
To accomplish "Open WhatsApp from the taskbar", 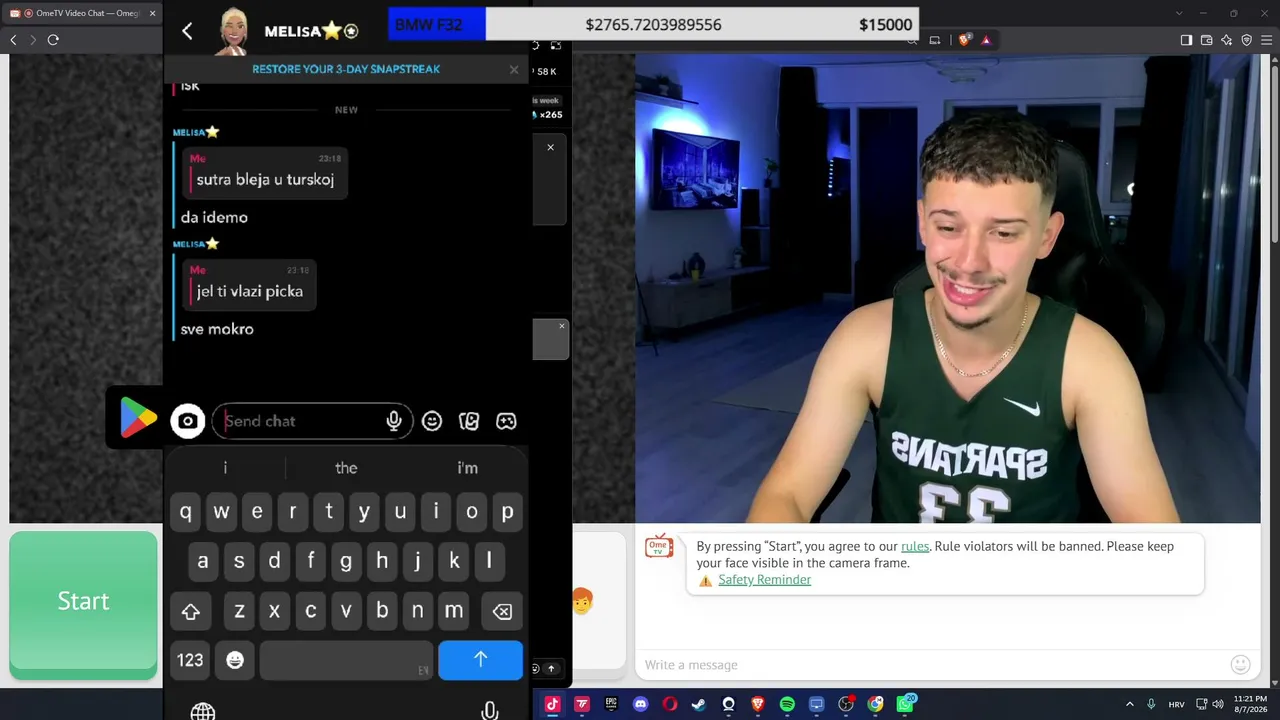I will [x=905, y=704].
